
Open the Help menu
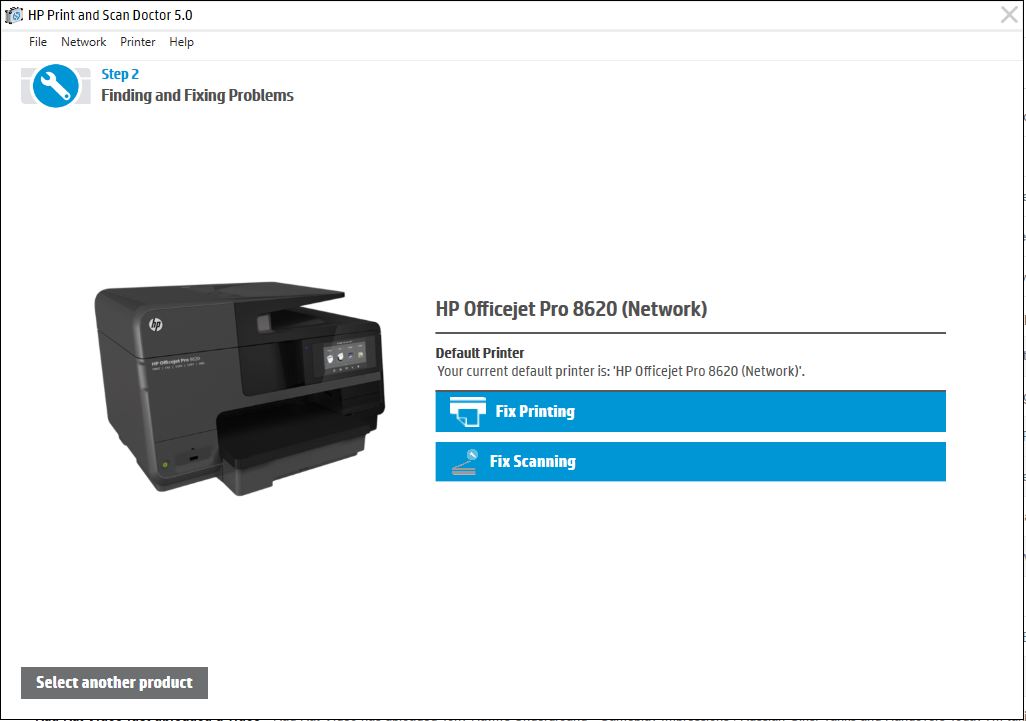tap(181, 41)
